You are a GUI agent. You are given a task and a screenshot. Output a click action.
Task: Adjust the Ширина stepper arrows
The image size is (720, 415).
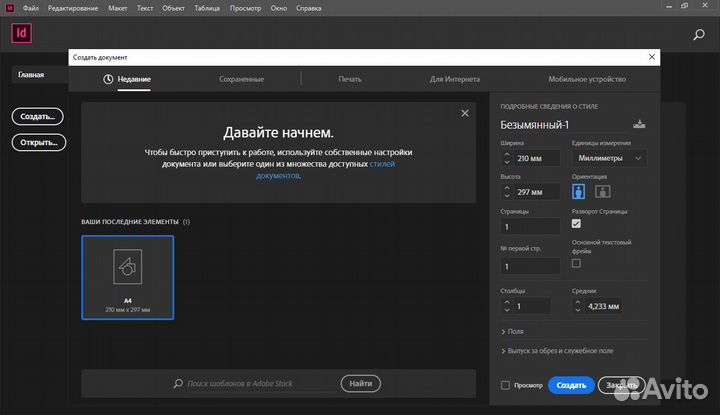[x=507, y=158]
